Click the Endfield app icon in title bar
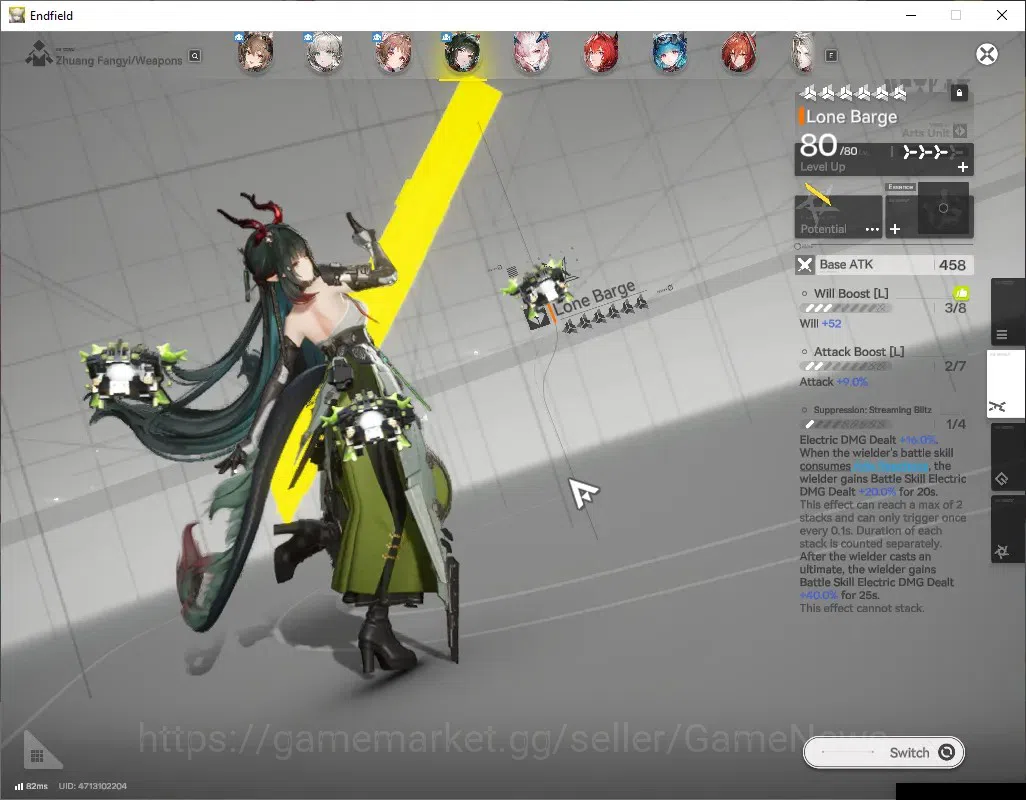This screenshot has height=800, width=1026. point(16,15)
